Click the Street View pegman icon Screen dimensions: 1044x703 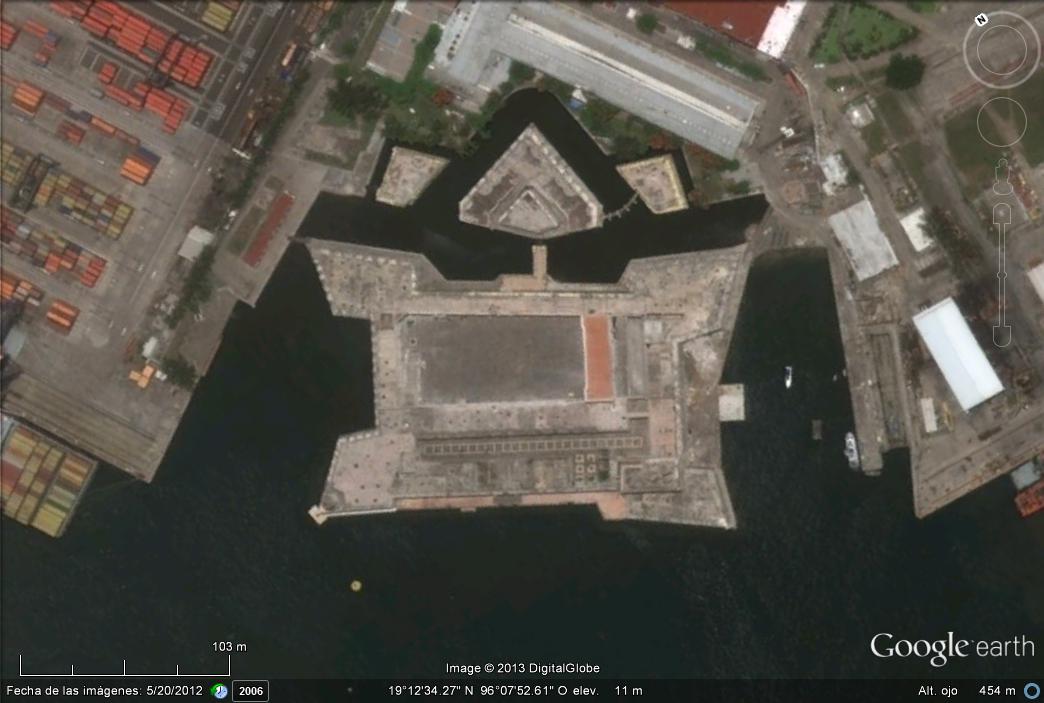tap(1002, 176)
